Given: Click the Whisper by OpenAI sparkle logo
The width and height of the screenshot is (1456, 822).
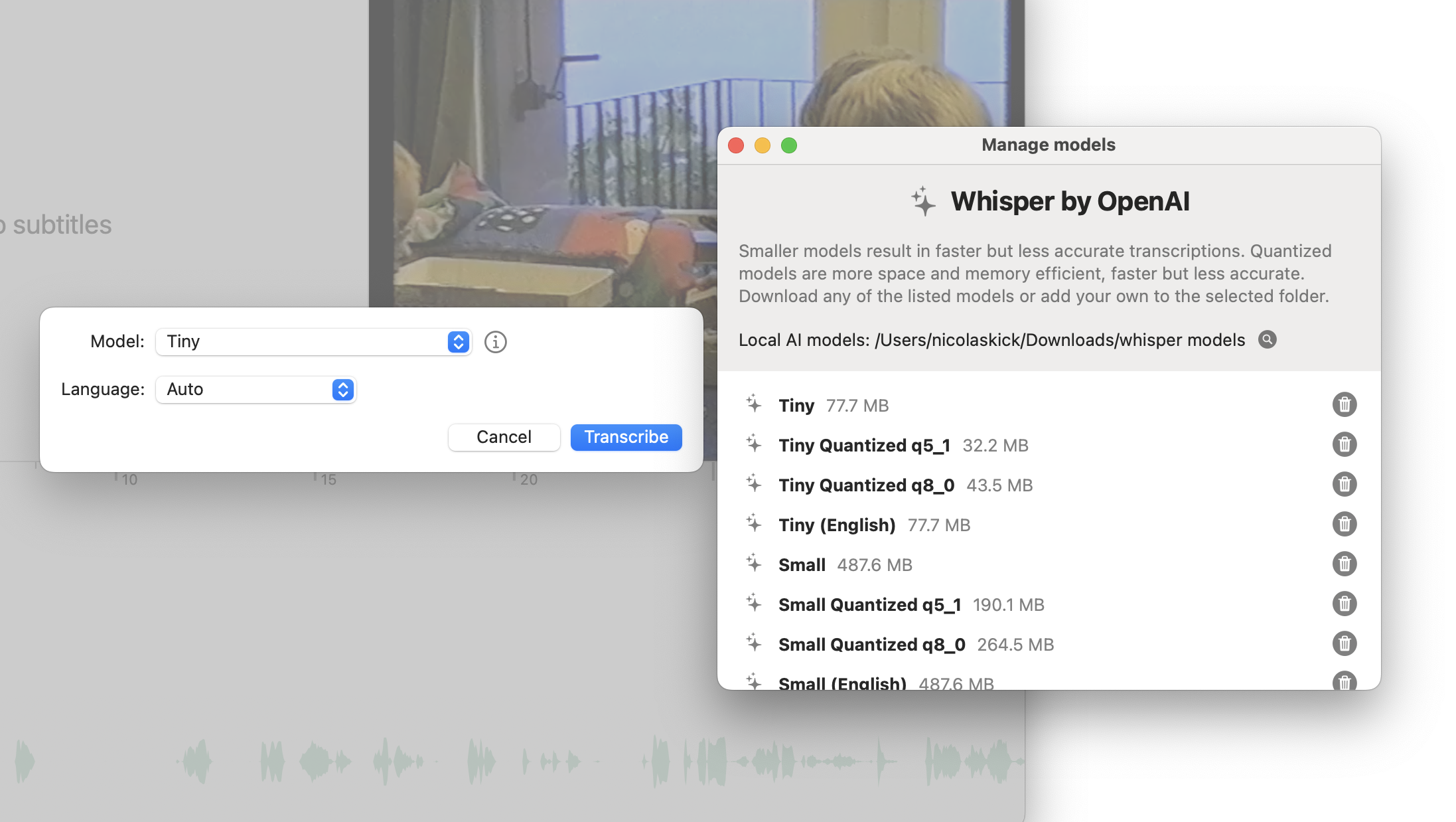Looking at the screenshot, I should point(923,201).
